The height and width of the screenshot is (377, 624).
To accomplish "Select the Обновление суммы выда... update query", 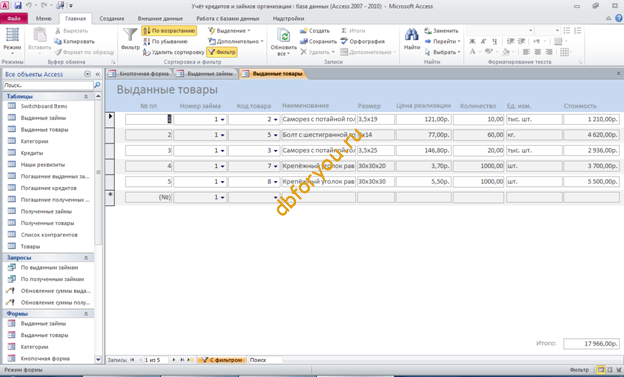I will tap(56, 291).
